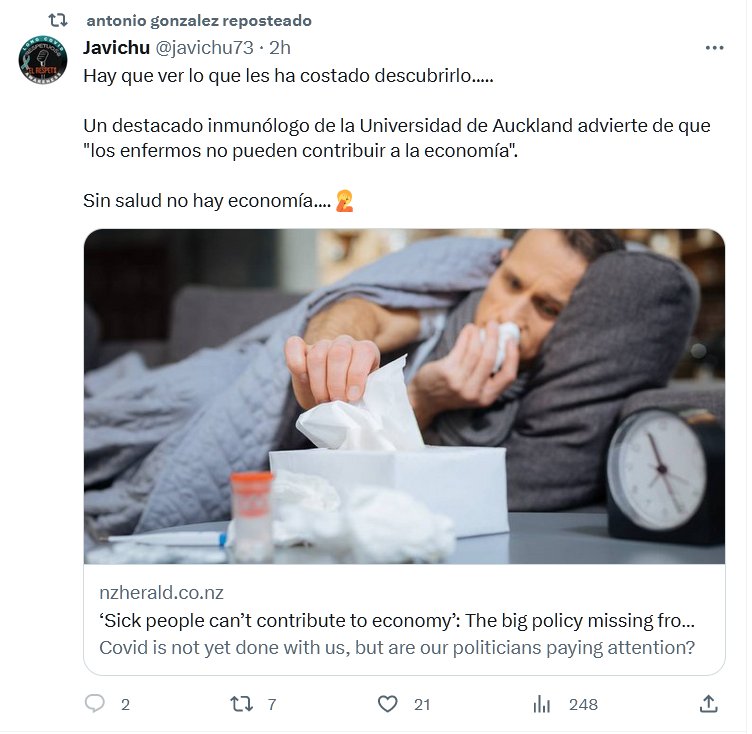
Task: Open antonio gonzalez reposteado link
Action: click(x=199, y=21)
